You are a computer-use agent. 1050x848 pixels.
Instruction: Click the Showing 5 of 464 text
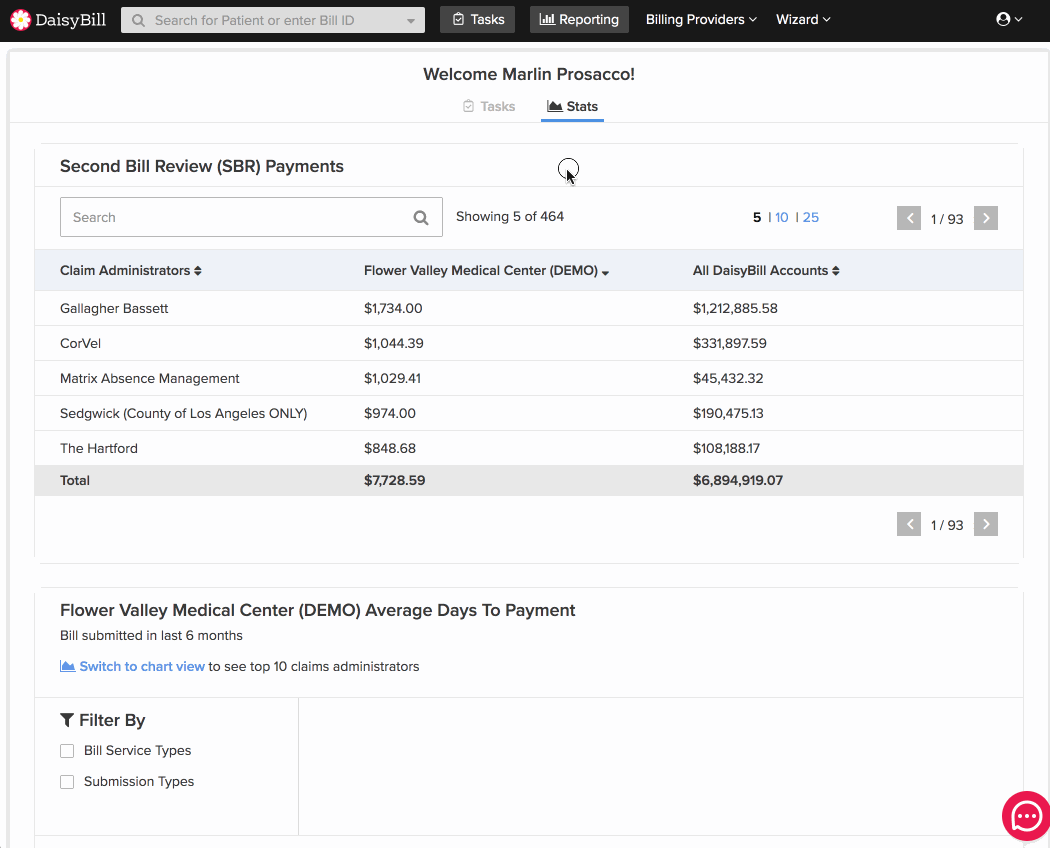coord(510,216)
